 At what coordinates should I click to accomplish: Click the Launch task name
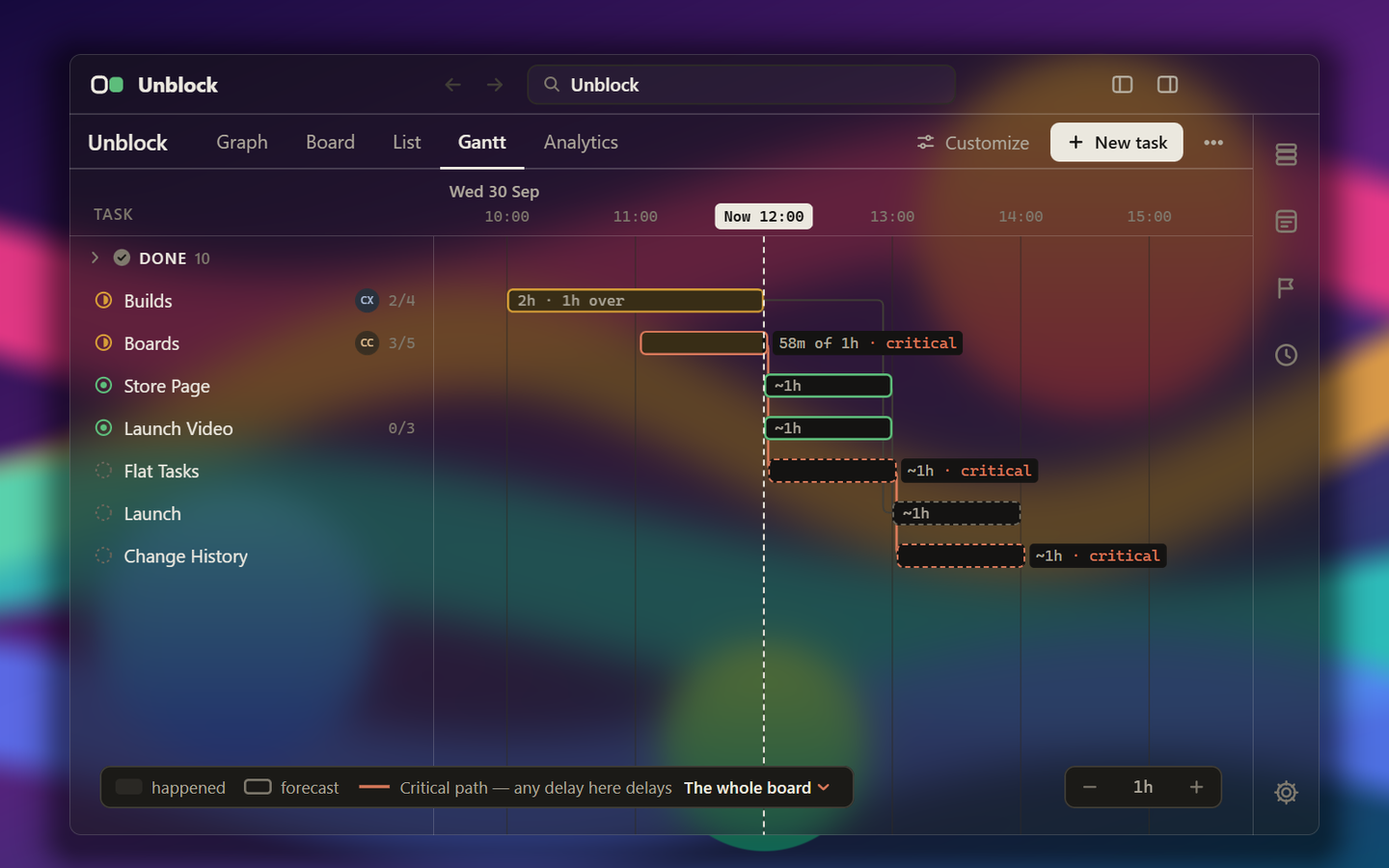[152, 513]
